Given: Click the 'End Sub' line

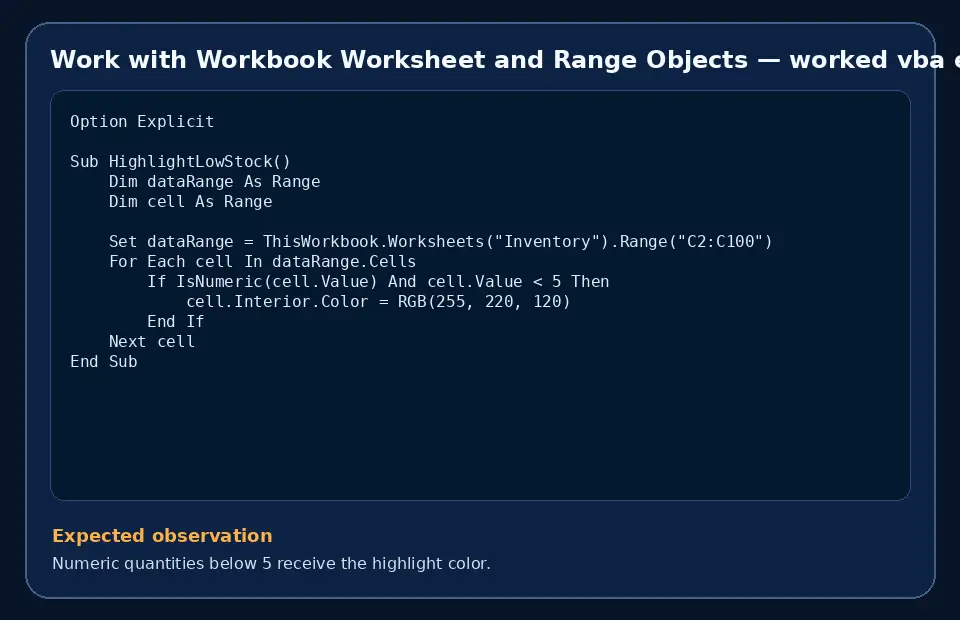Looking at the screenshot, I should [103, 362].
